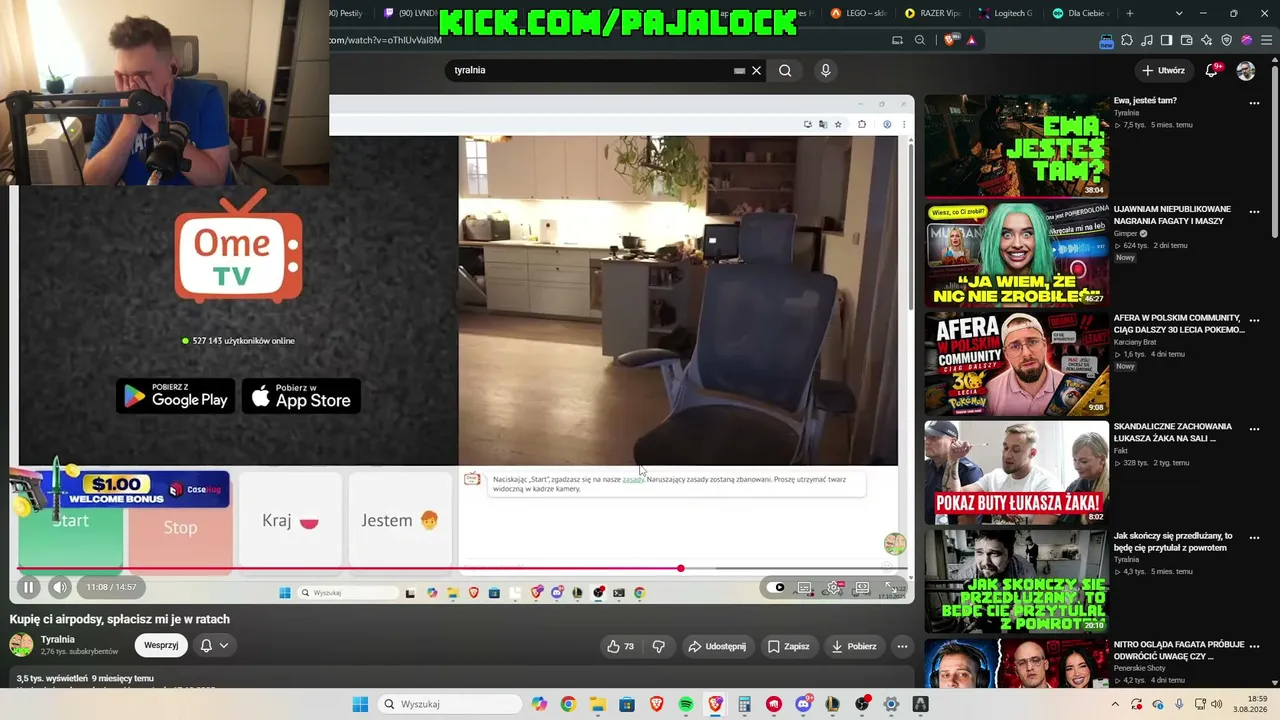Open options for the Łukasz Żak video recommendation
1280x720 pixels.
[1254, 429]
